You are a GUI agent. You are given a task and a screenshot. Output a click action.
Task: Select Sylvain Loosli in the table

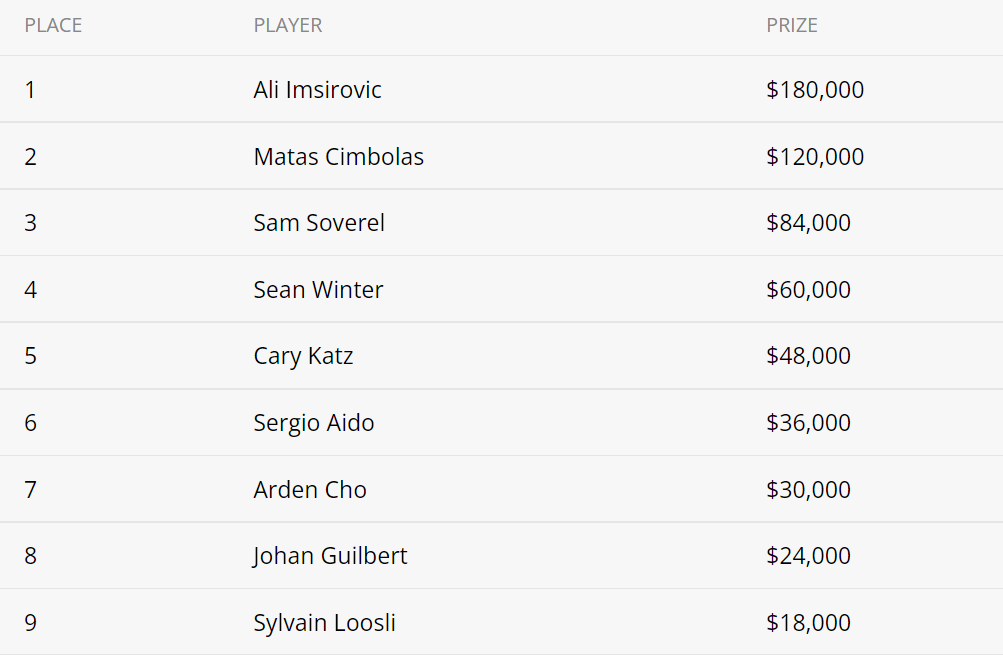tap(324, 623)
